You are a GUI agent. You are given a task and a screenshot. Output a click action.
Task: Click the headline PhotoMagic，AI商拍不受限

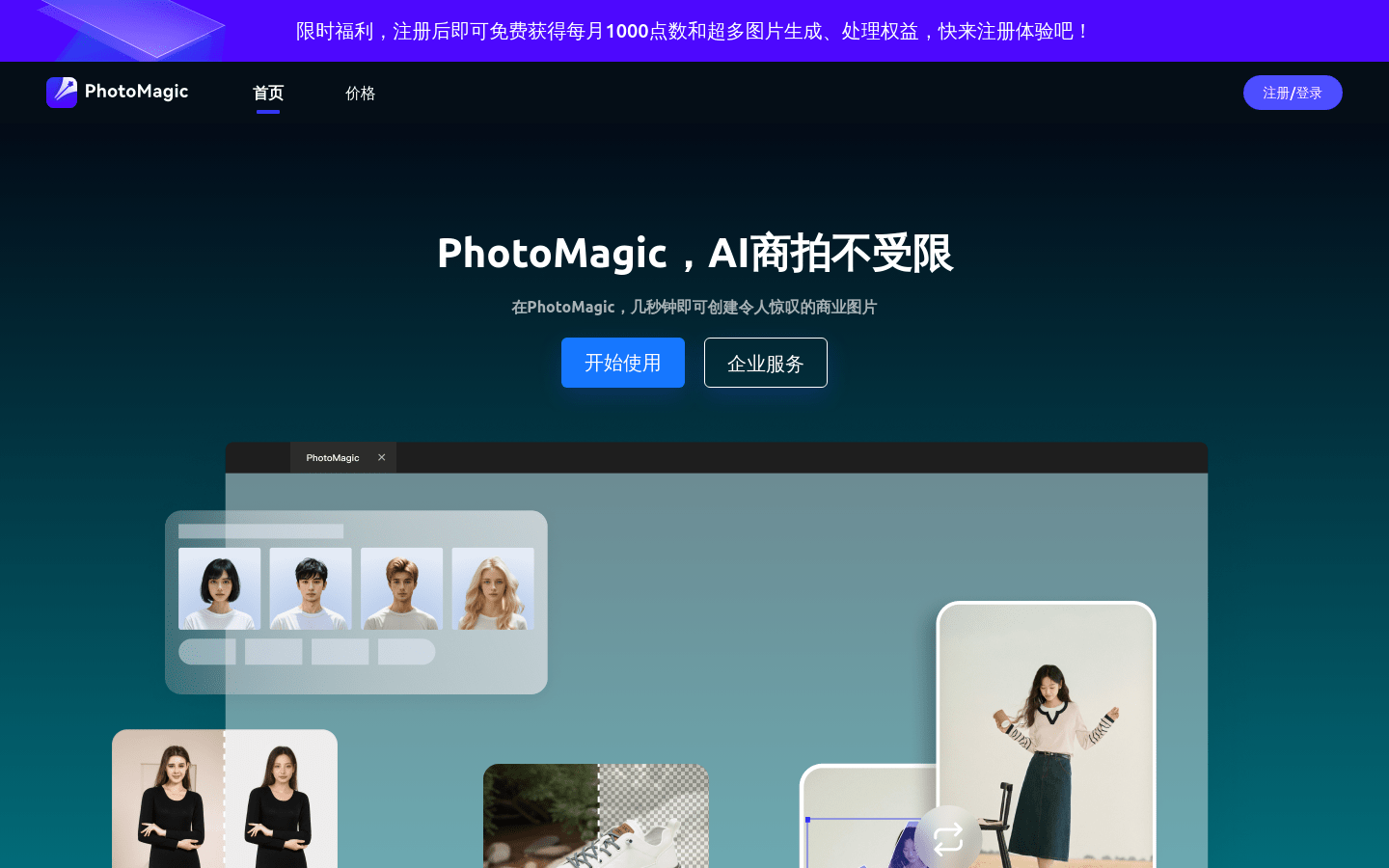(x=694, y=253)
